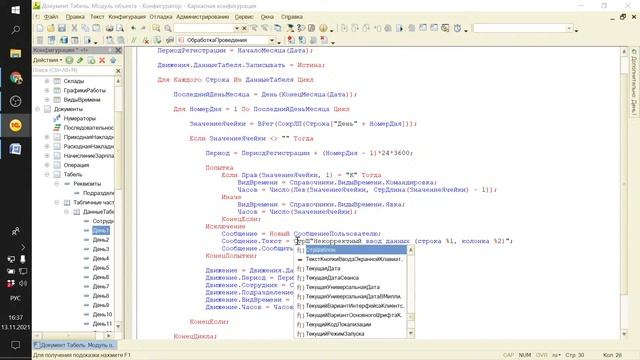The width and height of the screenshot is (640, 360).
Task: Open the Текст menu
Action: pos(97,17)
